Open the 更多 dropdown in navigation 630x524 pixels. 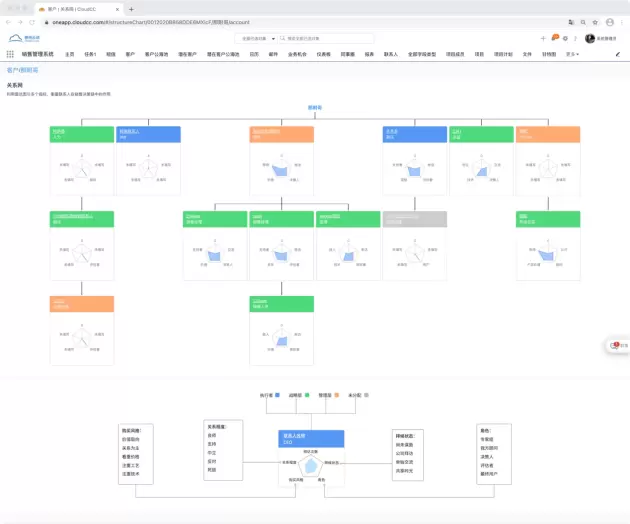click(x=572, y=54)
